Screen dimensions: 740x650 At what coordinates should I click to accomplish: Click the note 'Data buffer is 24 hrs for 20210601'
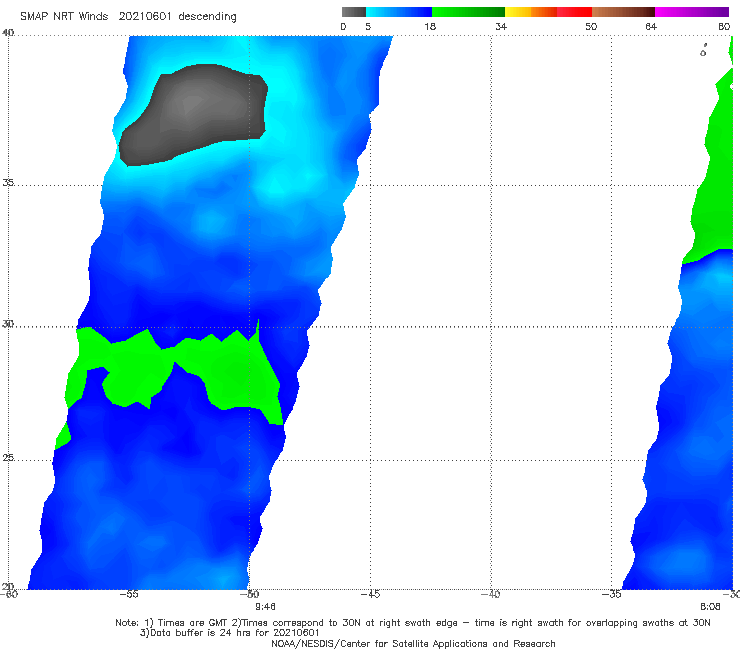(229, 633)
